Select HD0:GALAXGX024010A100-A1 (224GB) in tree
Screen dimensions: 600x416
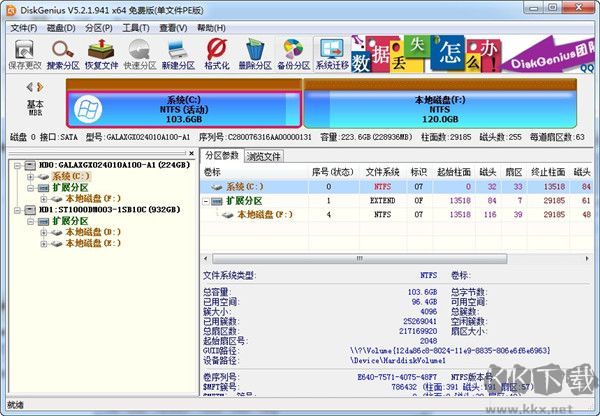pos(114,165)
